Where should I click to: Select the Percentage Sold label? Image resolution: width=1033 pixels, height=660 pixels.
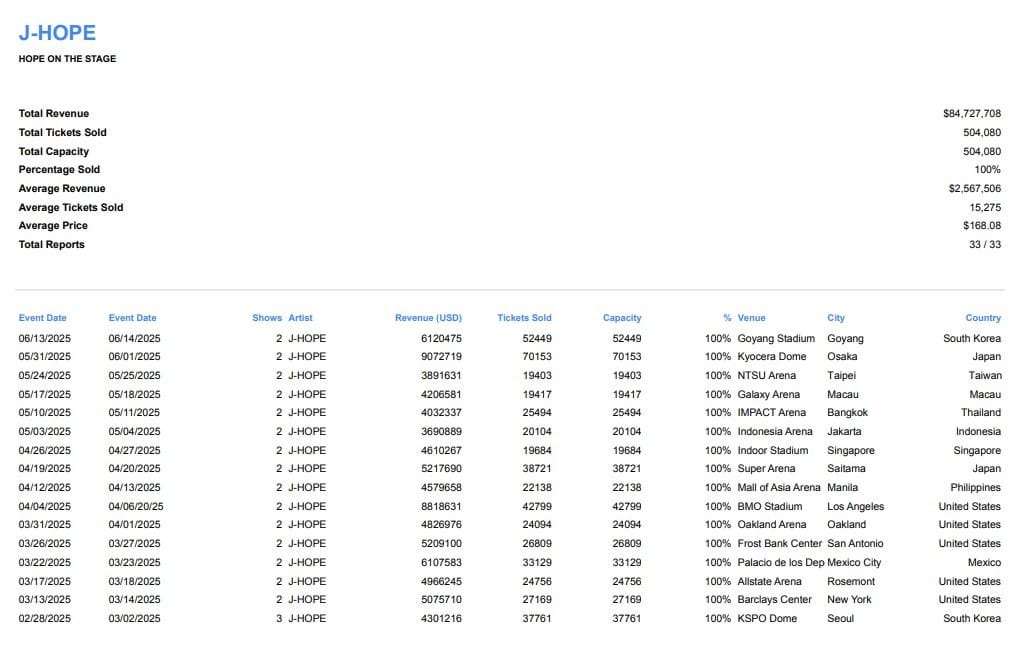coord(59,169)
